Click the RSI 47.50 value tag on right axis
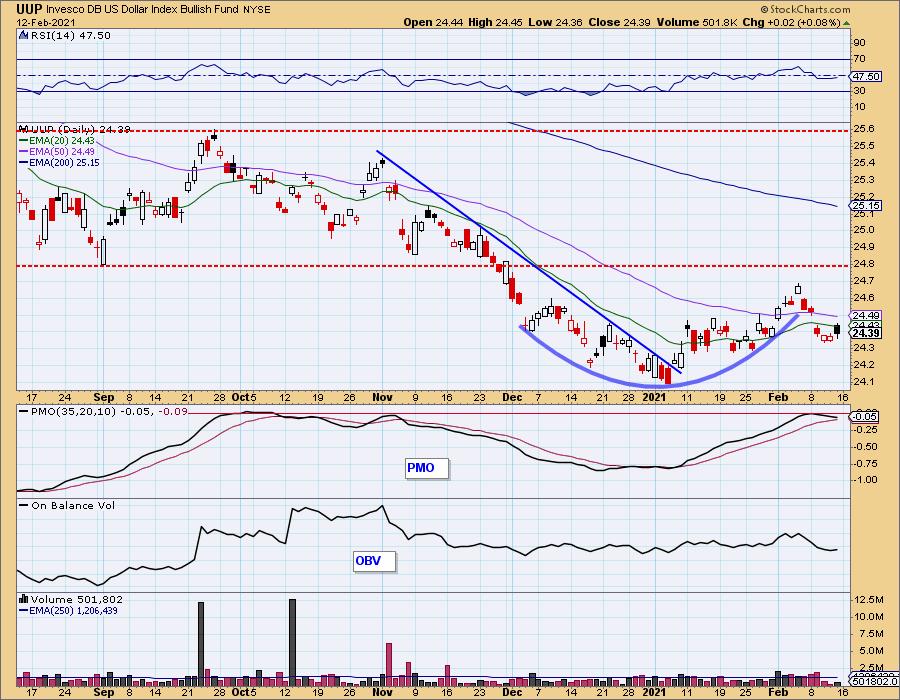Viewport: 900px width, 700px height. (x=867, y=76)
